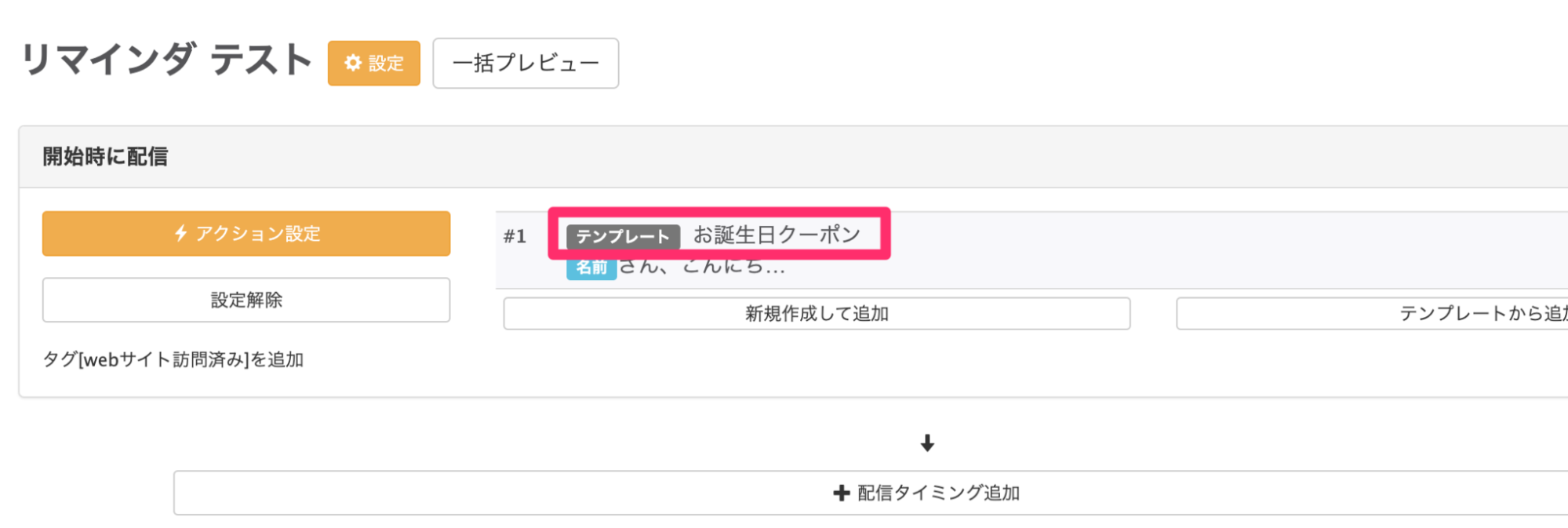Click the リマインダ テスト title
1568x528 pixels.
click(x=165, y=59)
